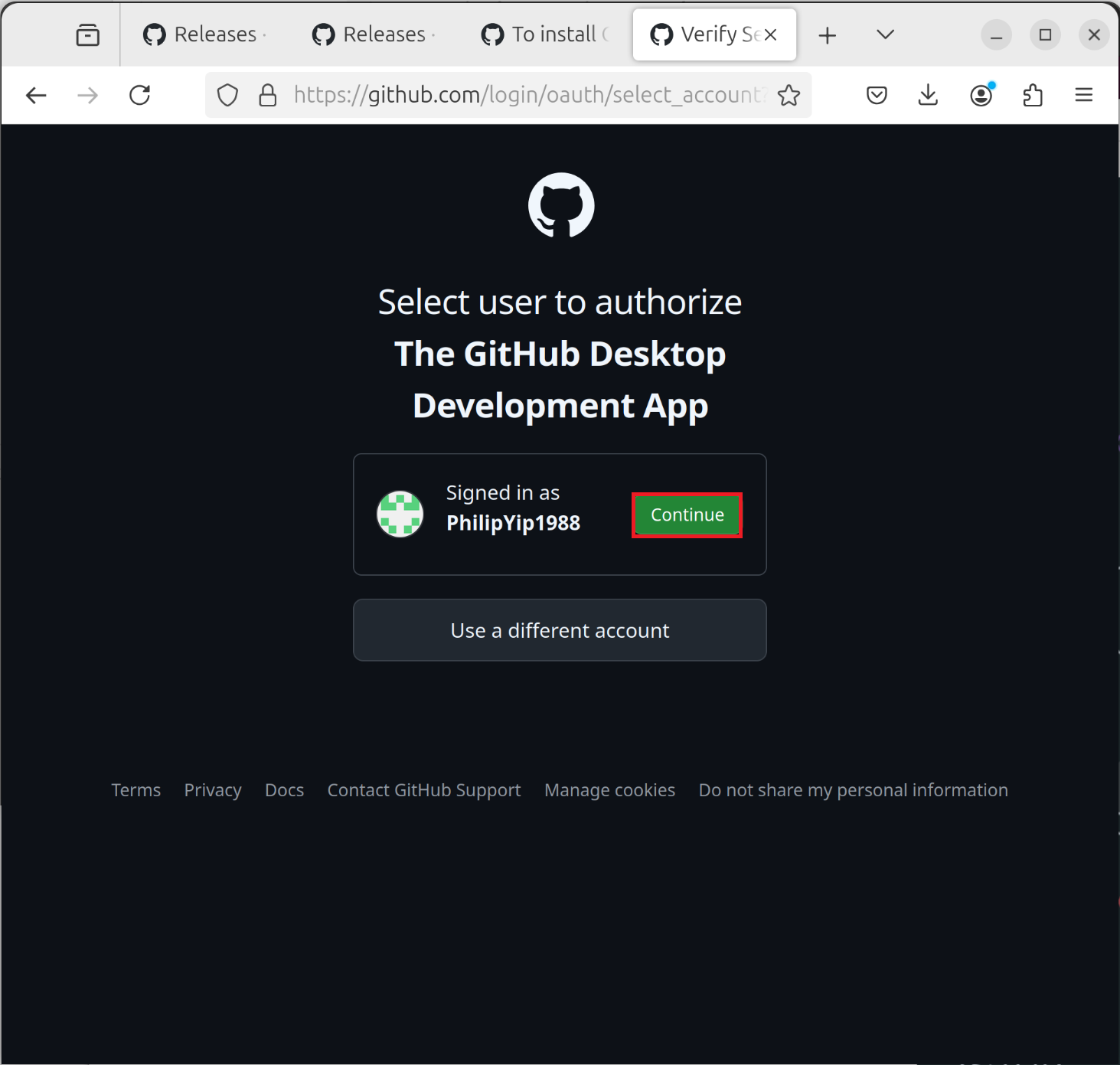Switch to the 'To install' tab
The height and width of the screenshot is (1065, 1120).
tap(545, 34)
